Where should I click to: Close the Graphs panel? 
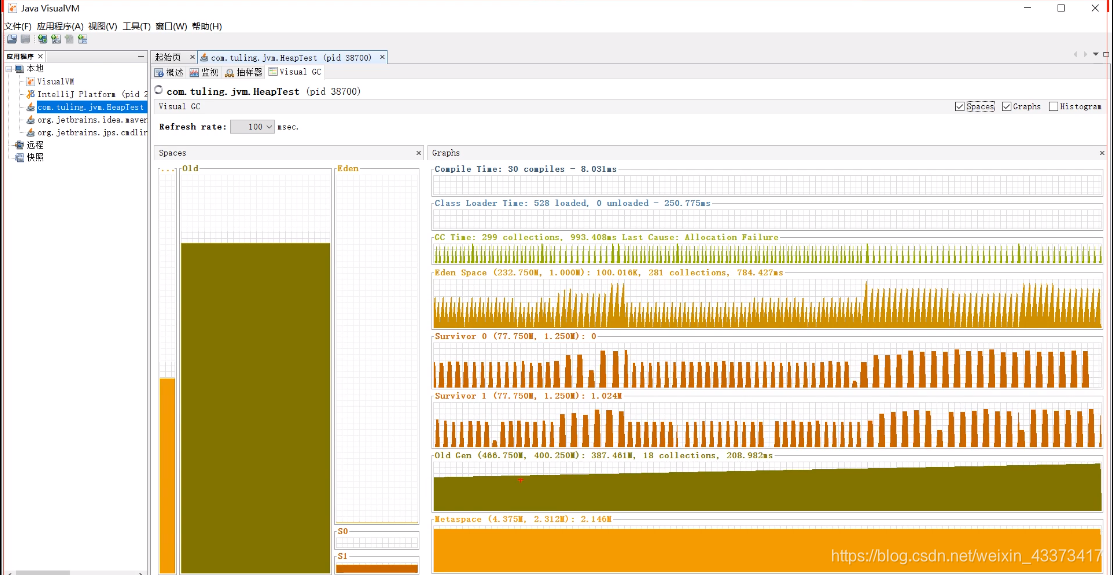click(x=1102, y=153)
